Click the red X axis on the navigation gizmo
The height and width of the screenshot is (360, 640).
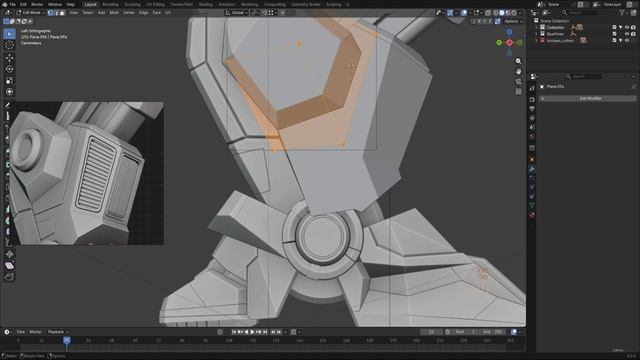(x=509, y=42)
